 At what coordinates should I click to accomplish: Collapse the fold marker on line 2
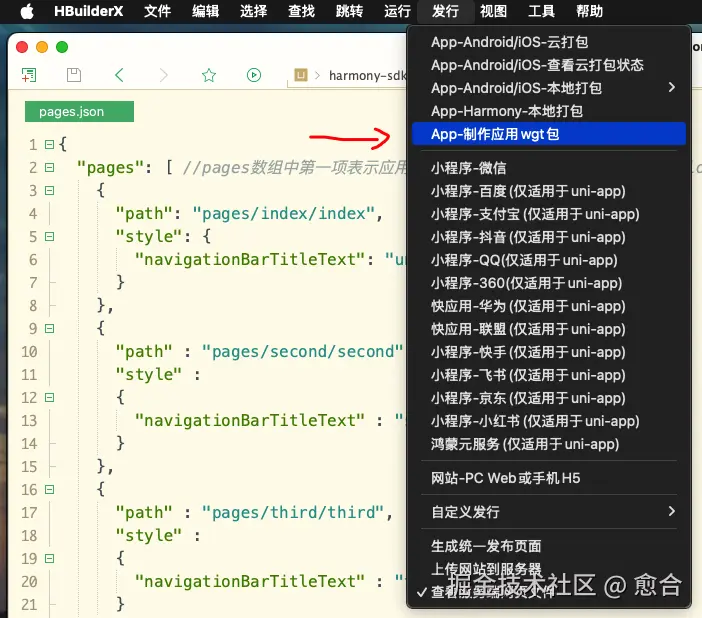click(x=50, y=167)
